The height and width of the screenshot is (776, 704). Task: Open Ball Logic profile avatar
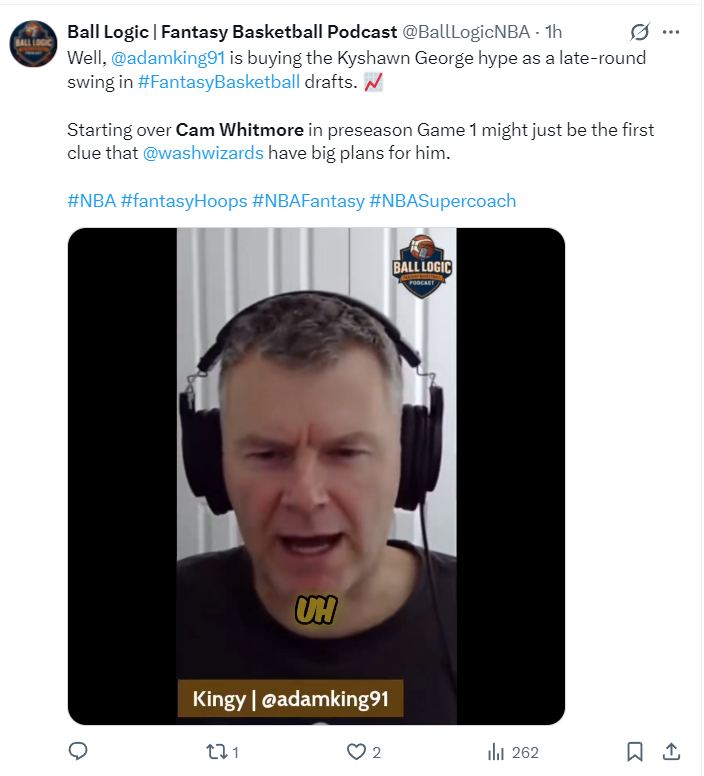[x=33, y=44]
